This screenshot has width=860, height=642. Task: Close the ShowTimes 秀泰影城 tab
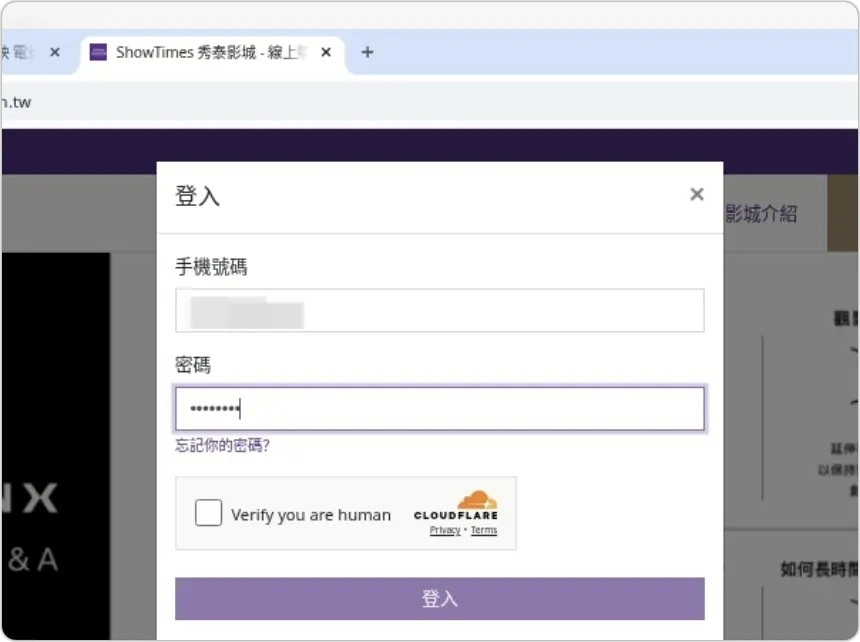click(x=326, y=52)
